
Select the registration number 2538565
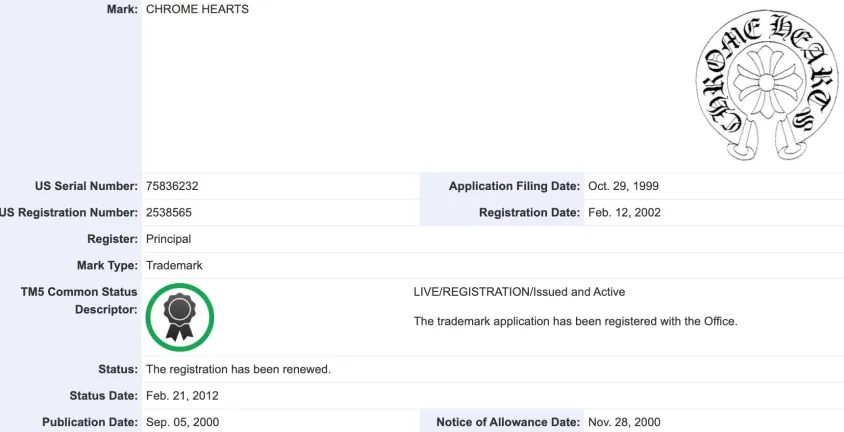coord(168,213)
